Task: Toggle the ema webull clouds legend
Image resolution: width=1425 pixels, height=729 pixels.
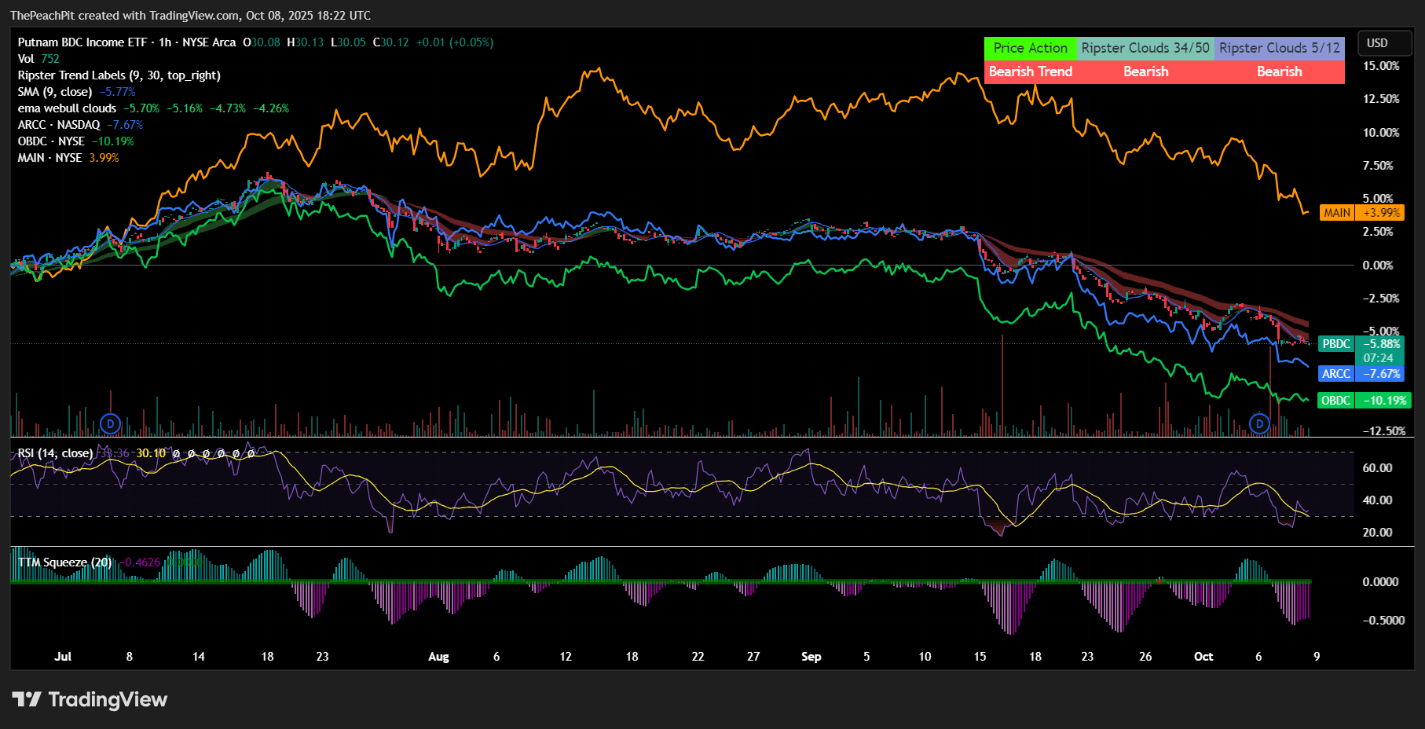Action: pyautogui.click(x=67, y=108)
